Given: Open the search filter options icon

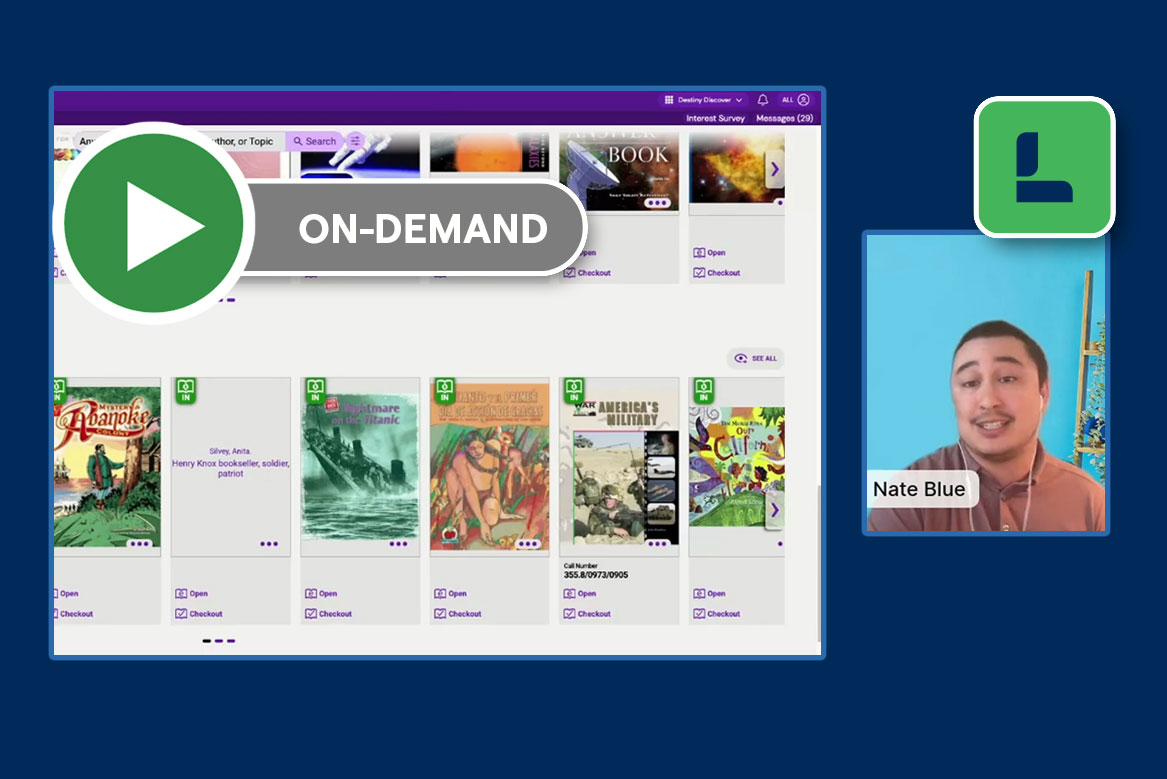Looking at the screenshot, I should coord(355,141).
